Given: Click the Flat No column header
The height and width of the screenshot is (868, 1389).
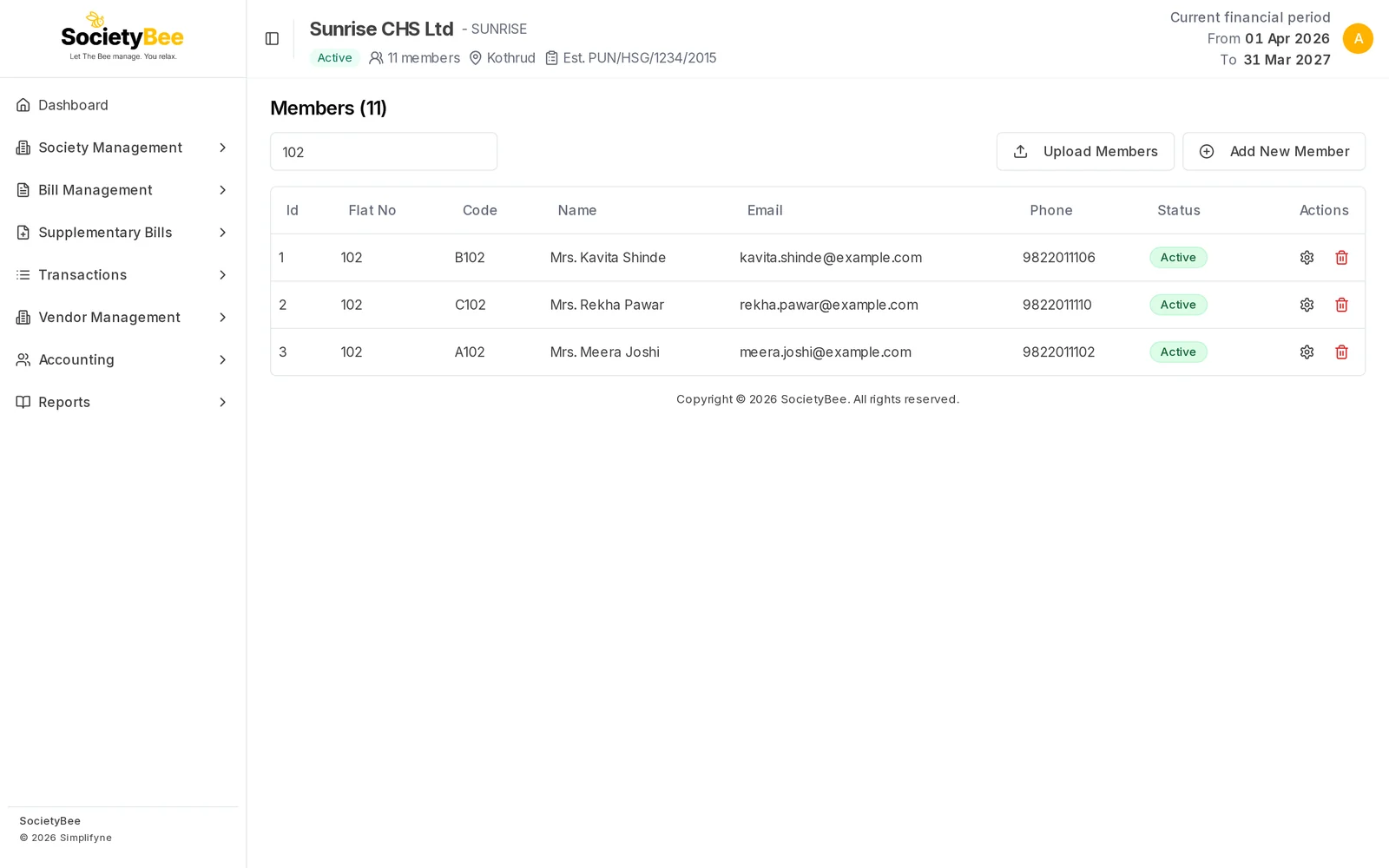Looking at the screenshot, I should (372, 210).
